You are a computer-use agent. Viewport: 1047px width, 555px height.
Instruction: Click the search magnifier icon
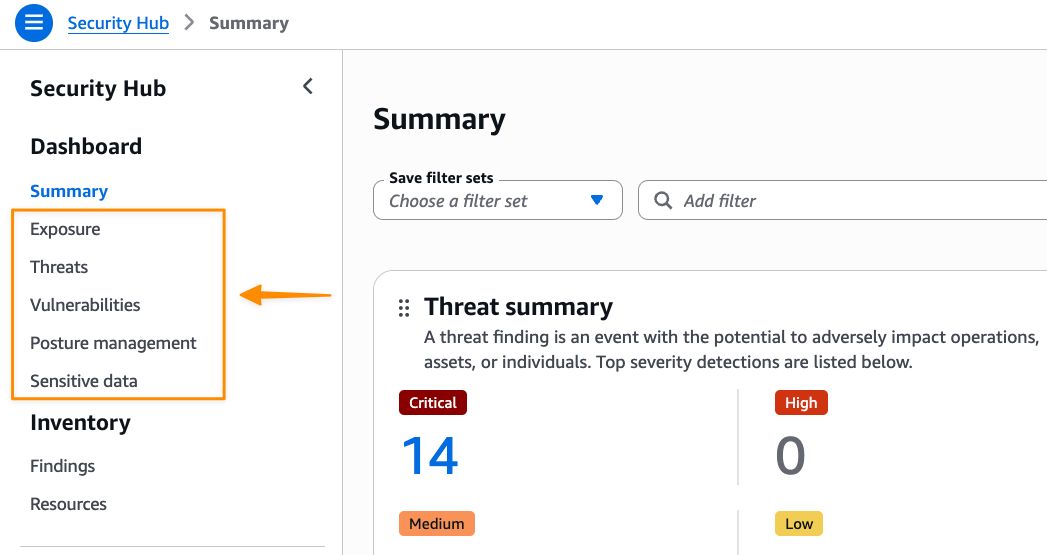click(x=662, y=200)
